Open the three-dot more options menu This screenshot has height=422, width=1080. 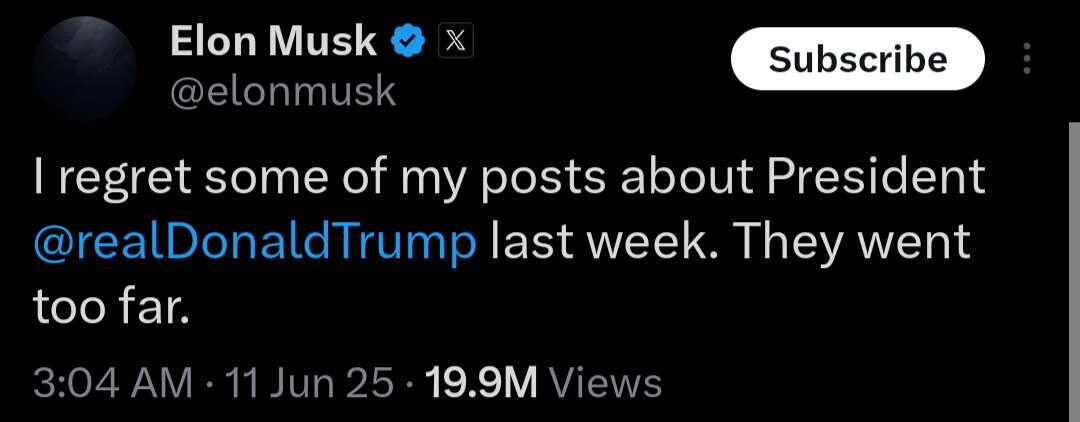tap(1027, 59)
